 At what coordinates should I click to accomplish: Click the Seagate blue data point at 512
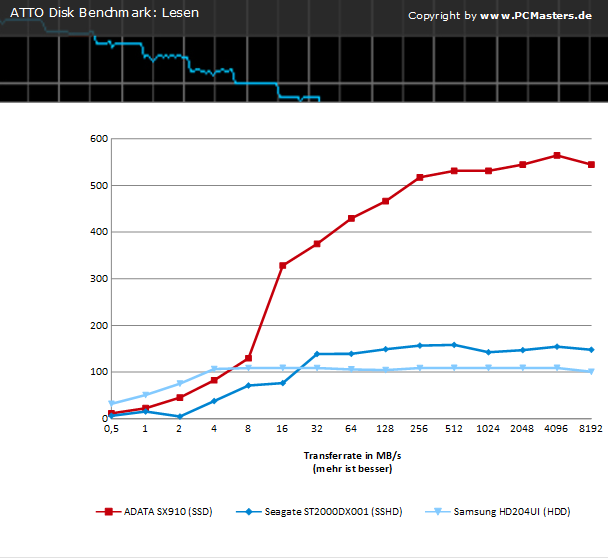(x=454, y=345)
